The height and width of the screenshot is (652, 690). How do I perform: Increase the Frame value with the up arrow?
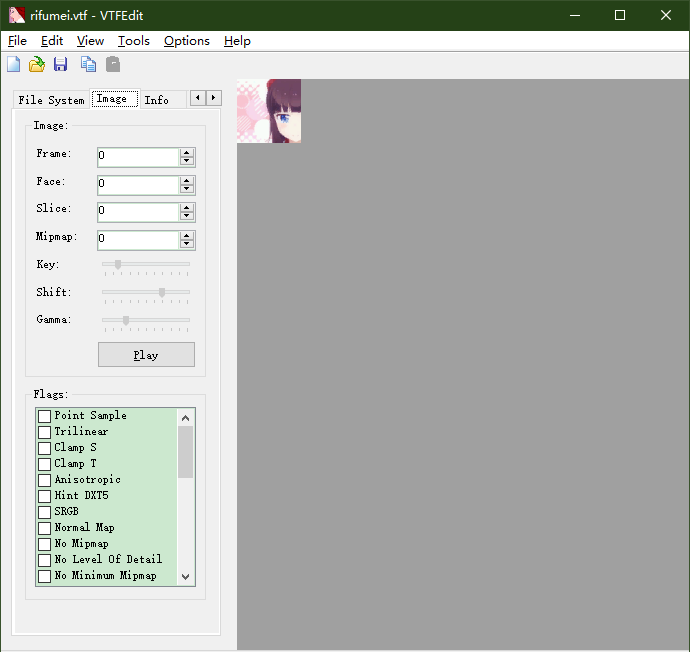tap(187, 153)
